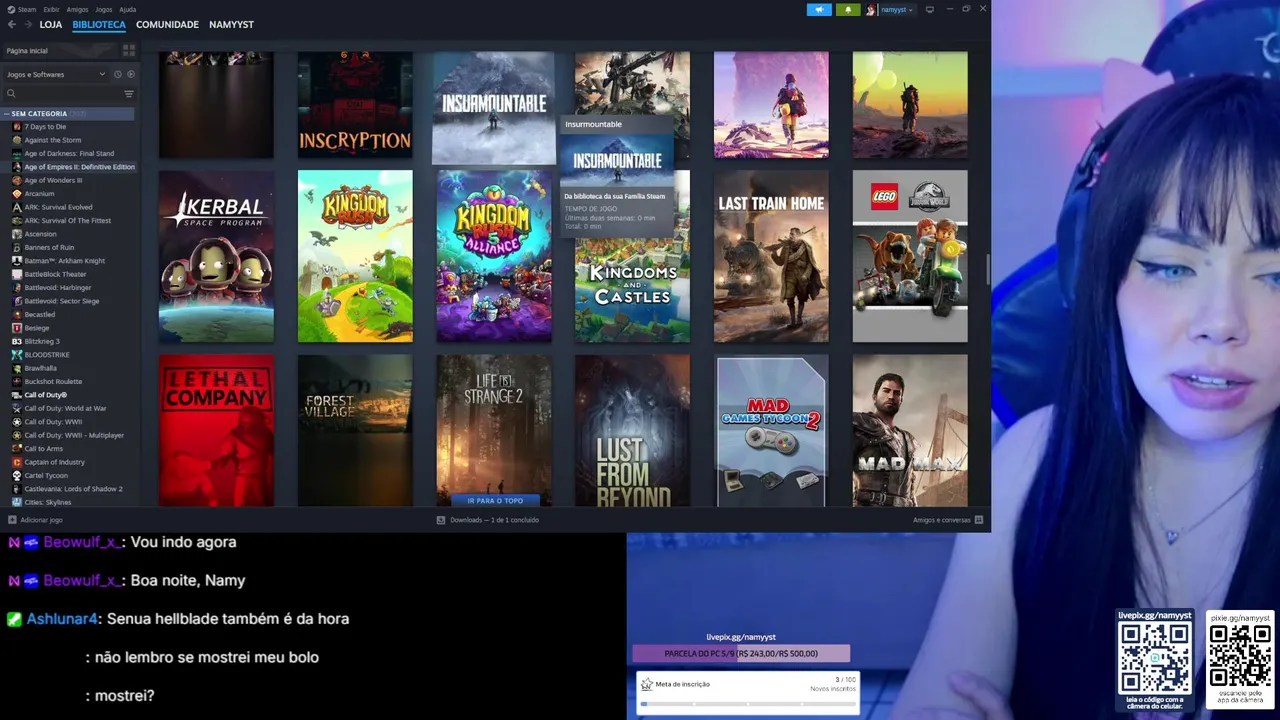Select Call of Duty® in sidebar
This screenshot has width=1280, height=720.
(45, 395)
